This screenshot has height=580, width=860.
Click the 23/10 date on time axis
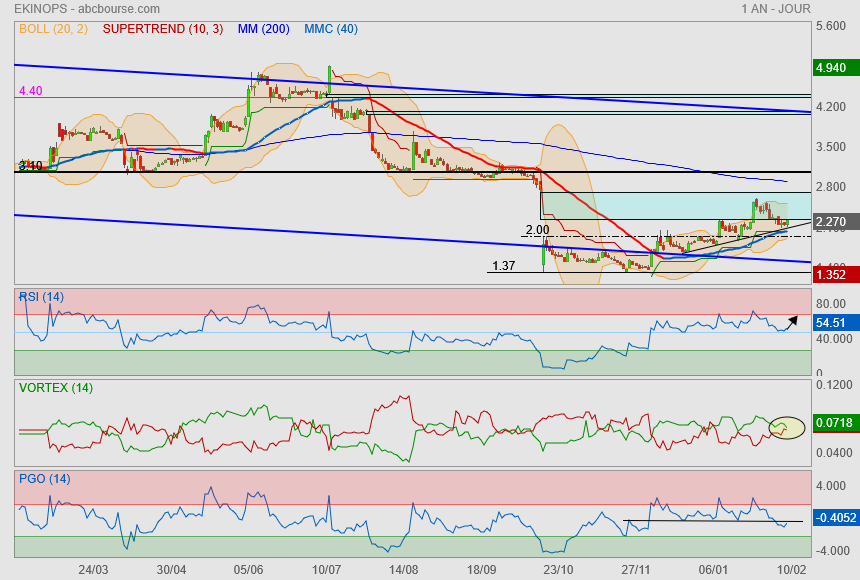coord(557,568)
